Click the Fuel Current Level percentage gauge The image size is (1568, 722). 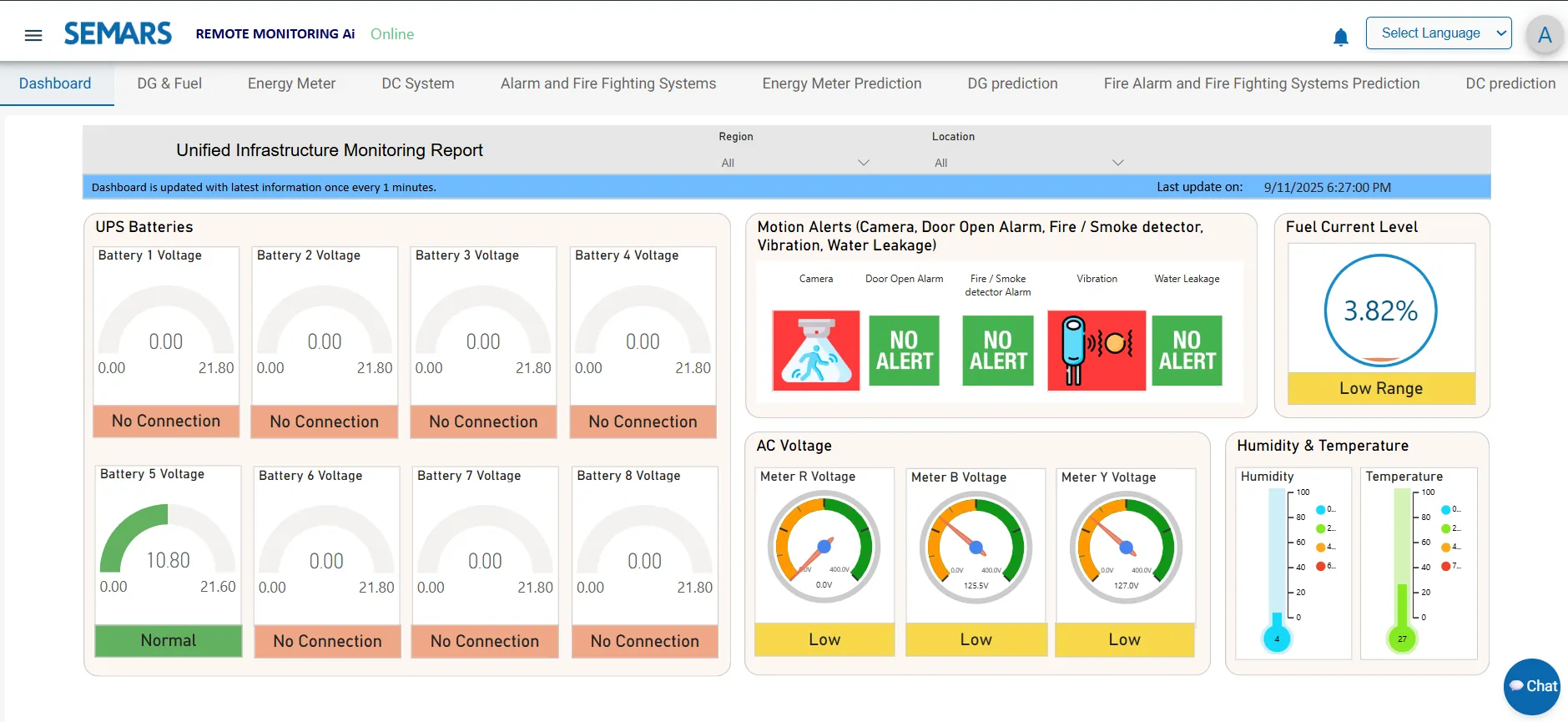(1380, 311)
